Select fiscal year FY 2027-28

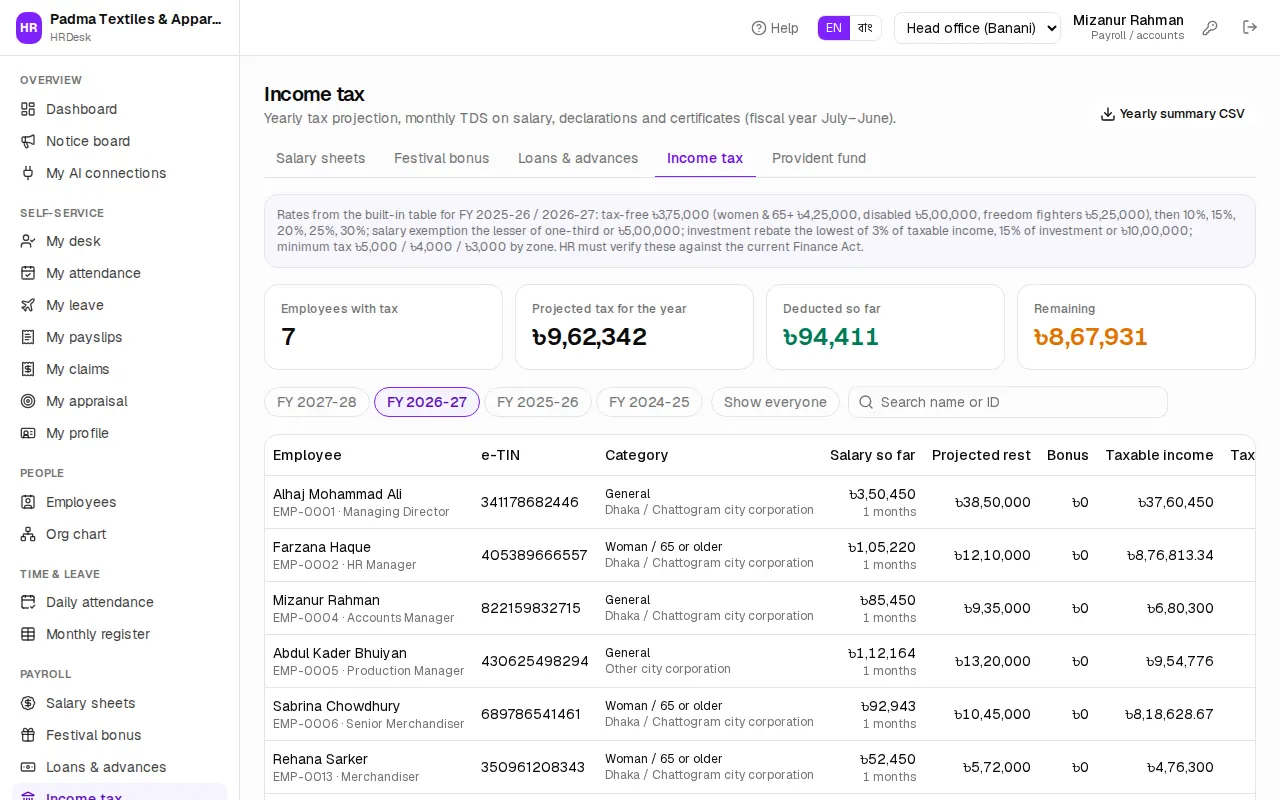(317, 402)
